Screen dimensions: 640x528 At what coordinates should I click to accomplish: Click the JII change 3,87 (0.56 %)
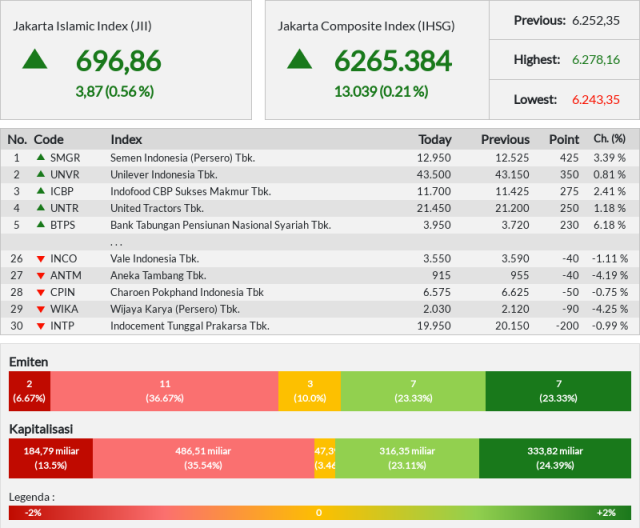[114, 91]
